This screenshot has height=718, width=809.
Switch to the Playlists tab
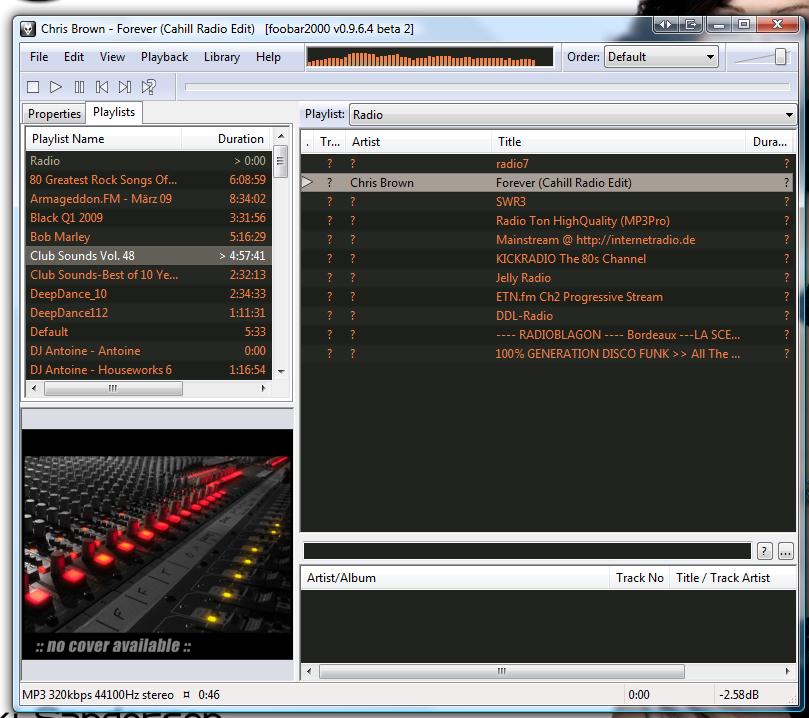click(x=114, y=112)
